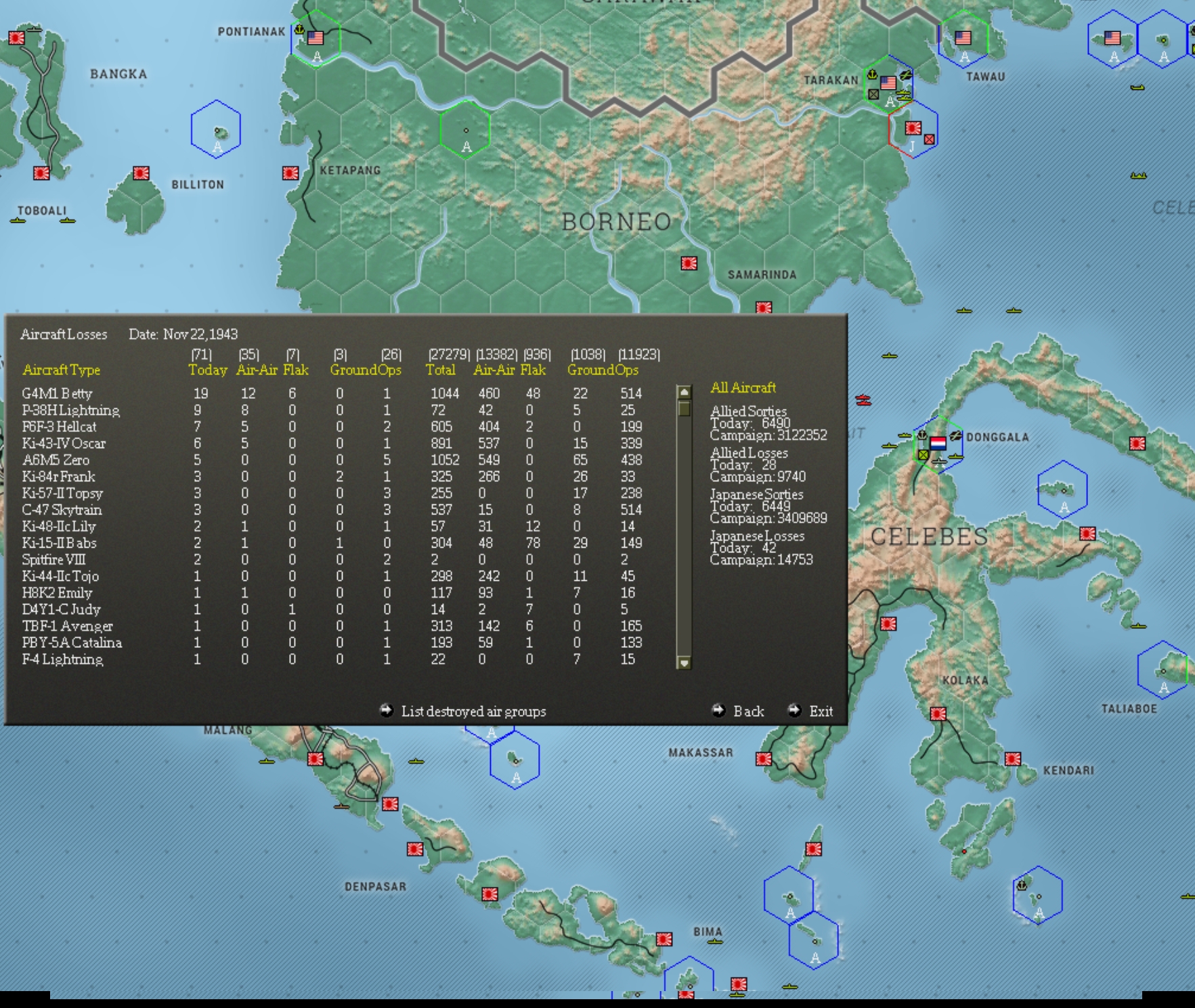Screen dimensions: 1195x1008
Task: Select the Japanese flag base at Samarinda
Action: point(764,308)
